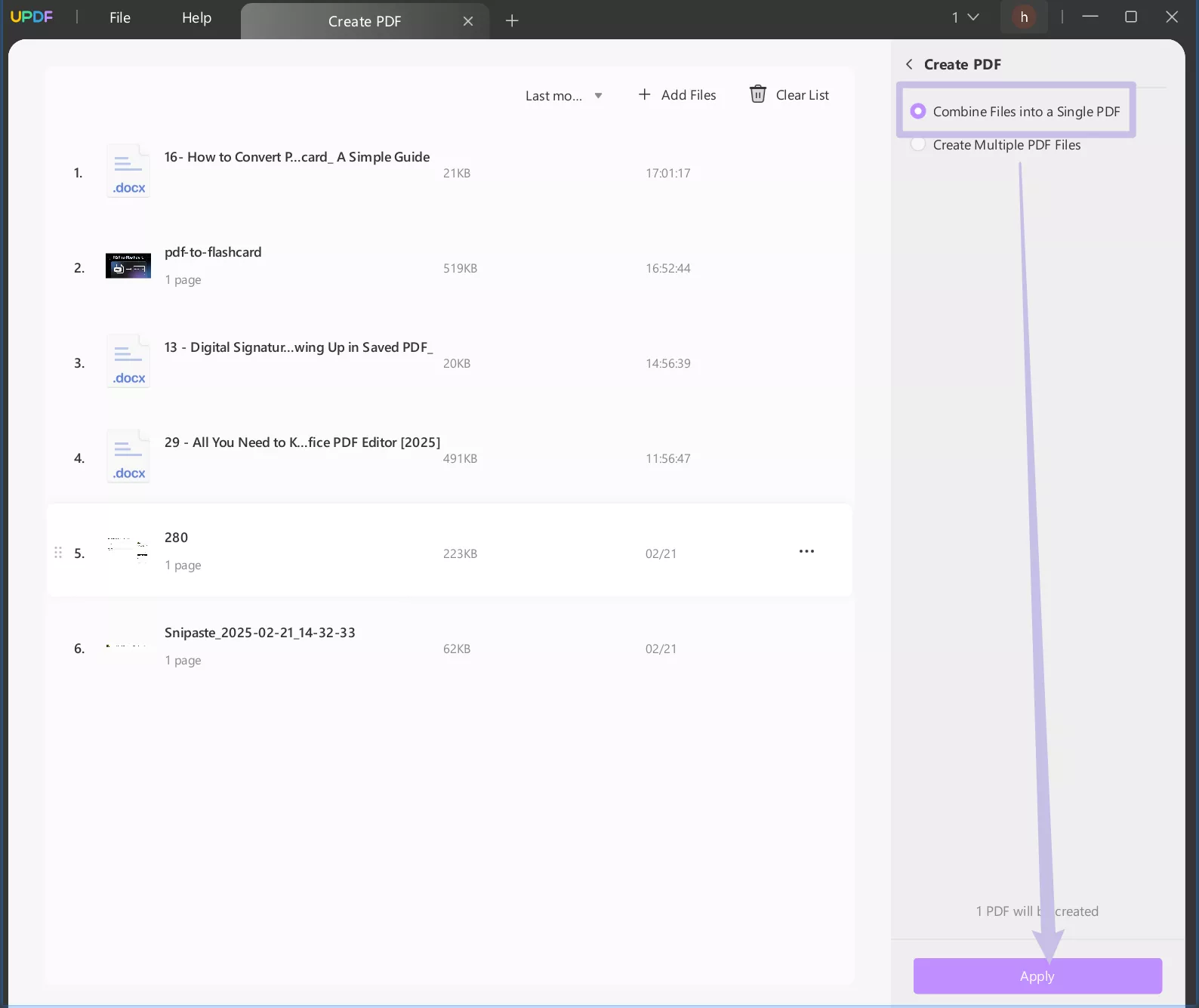Click the pdf-to-flashcard thumbnail
This screenshot has height=1008, width=1199.
(128, 266)
